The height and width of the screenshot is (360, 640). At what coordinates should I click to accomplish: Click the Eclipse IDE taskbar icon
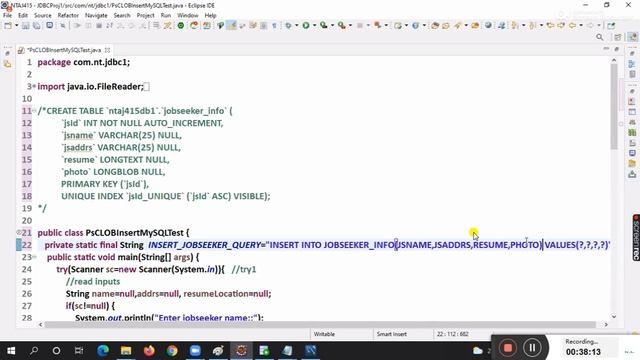pyautogui.click(x=241, y=351)
